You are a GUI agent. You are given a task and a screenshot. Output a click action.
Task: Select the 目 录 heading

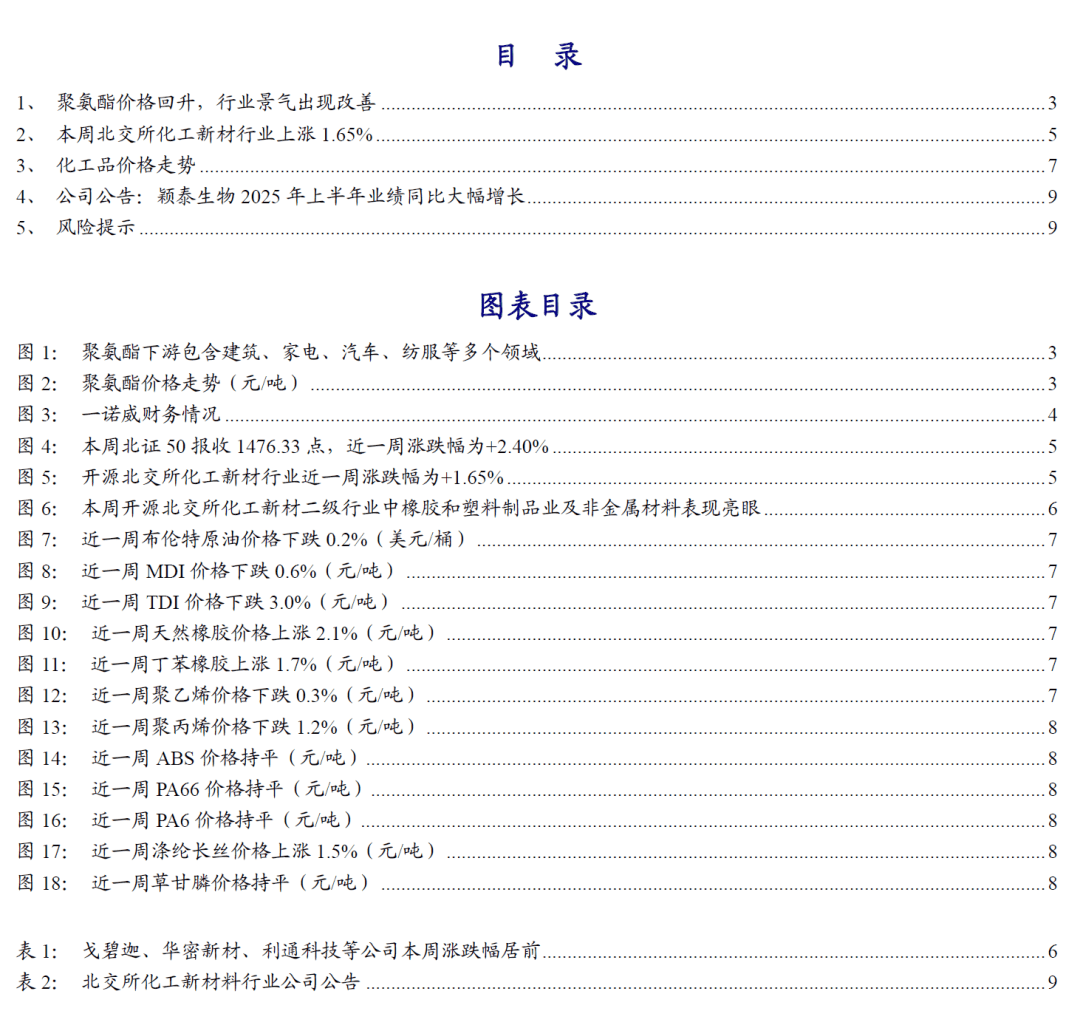[x=538, y=55]
